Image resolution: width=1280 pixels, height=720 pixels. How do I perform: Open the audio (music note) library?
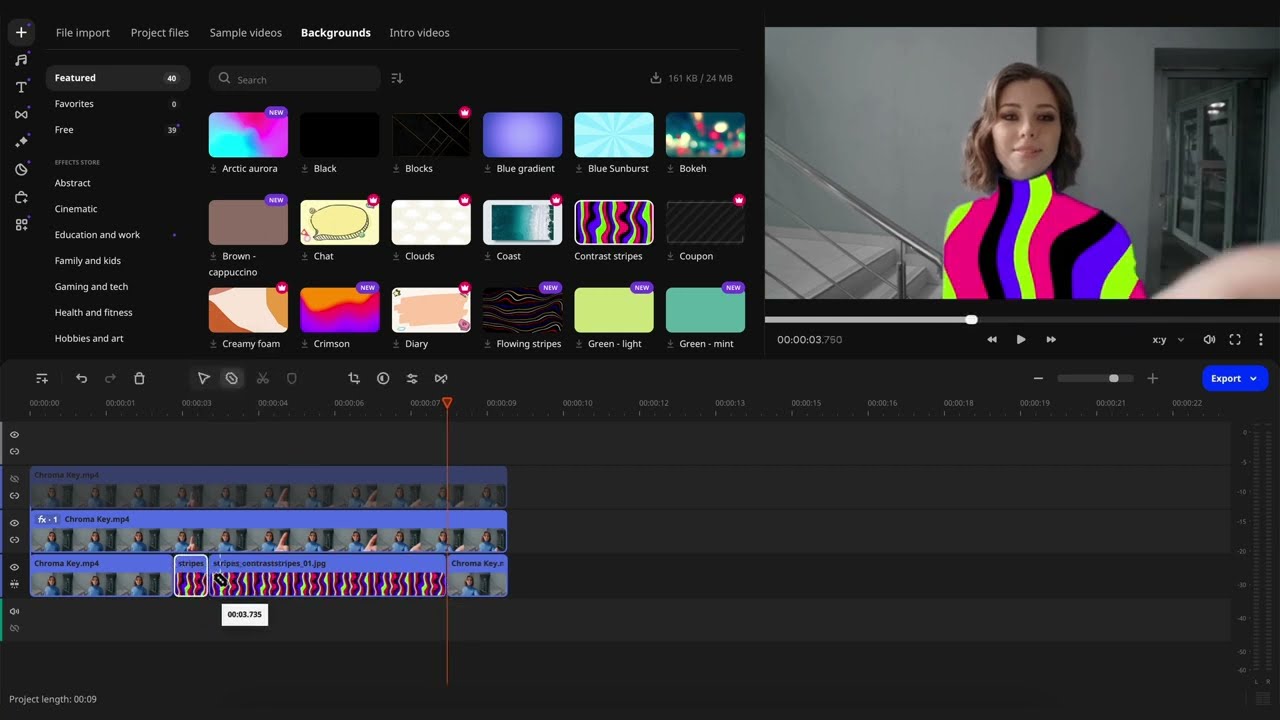(x=21, y=60)
